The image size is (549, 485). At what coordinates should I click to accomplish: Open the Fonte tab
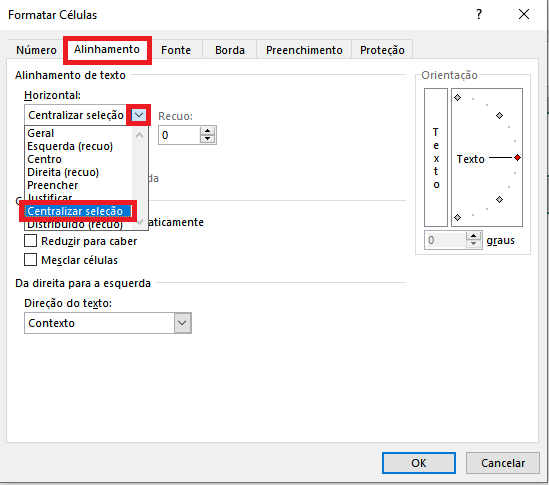coord(176,50)
